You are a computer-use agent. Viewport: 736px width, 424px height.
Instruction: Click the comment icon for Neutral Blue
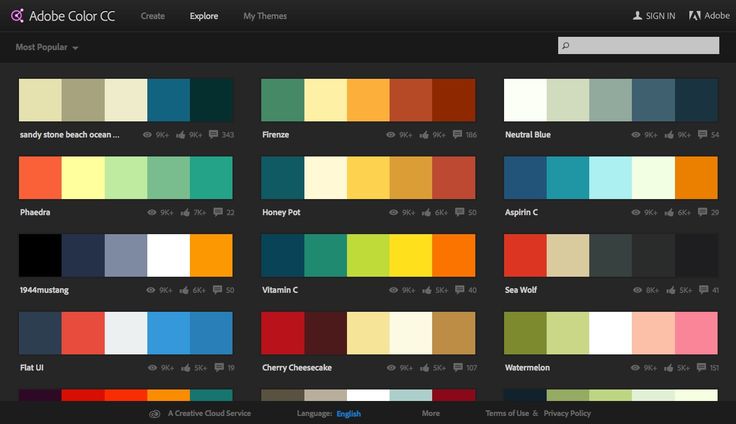pos(703,134)
